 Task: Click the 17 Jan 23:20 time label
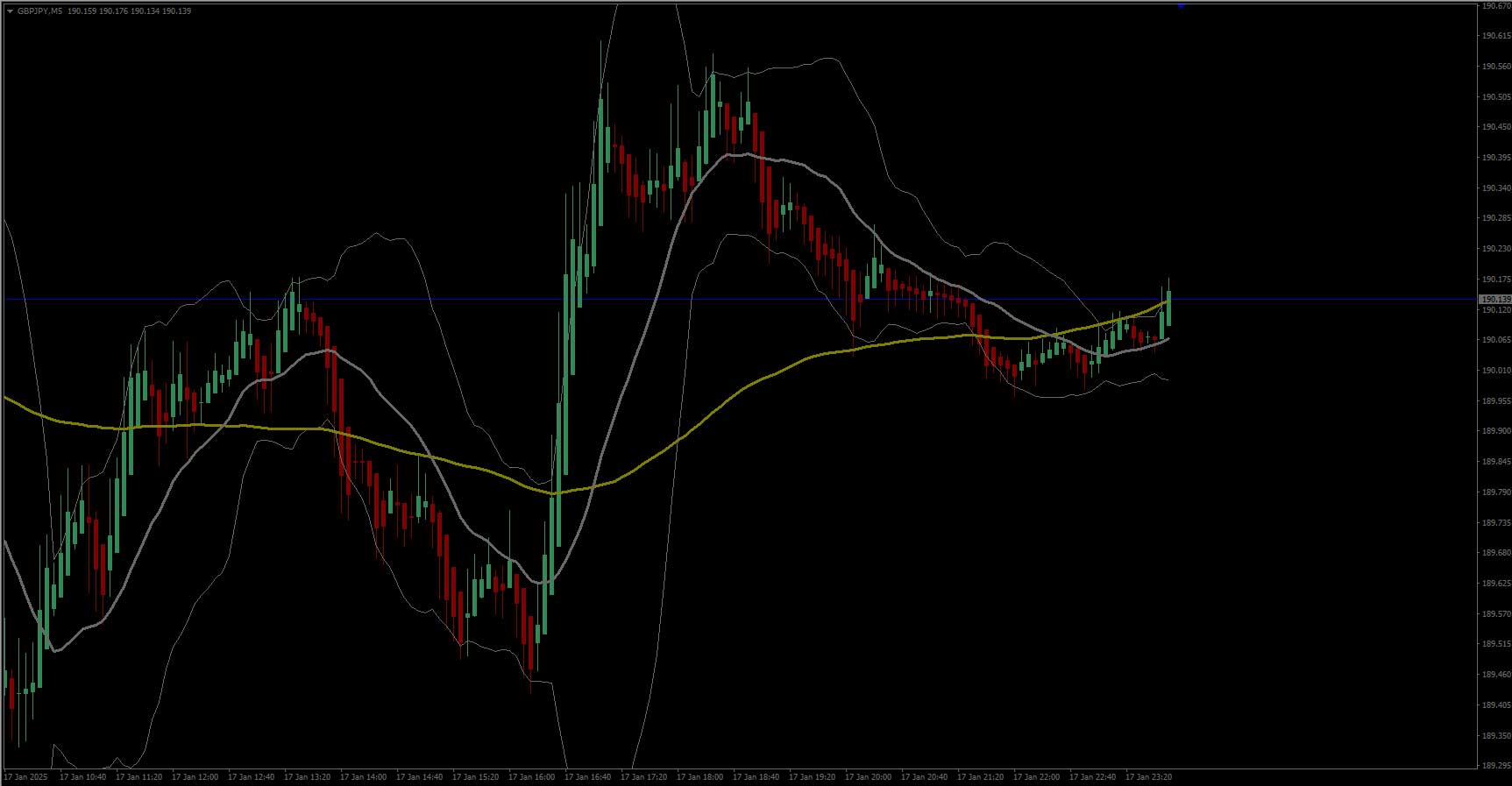[x=1148, y=777]
